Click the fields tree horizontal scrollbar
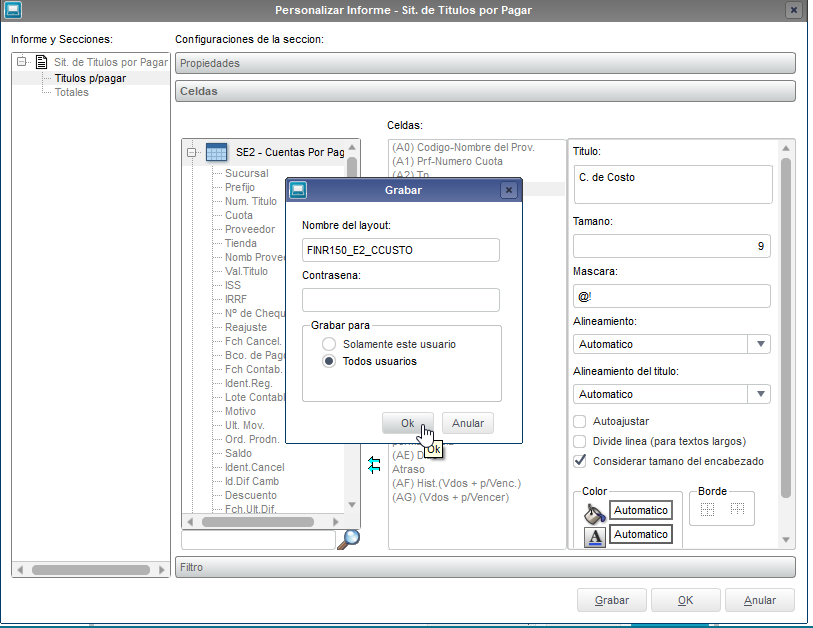This screenshot has height=628, width=813. coord(258,522)
